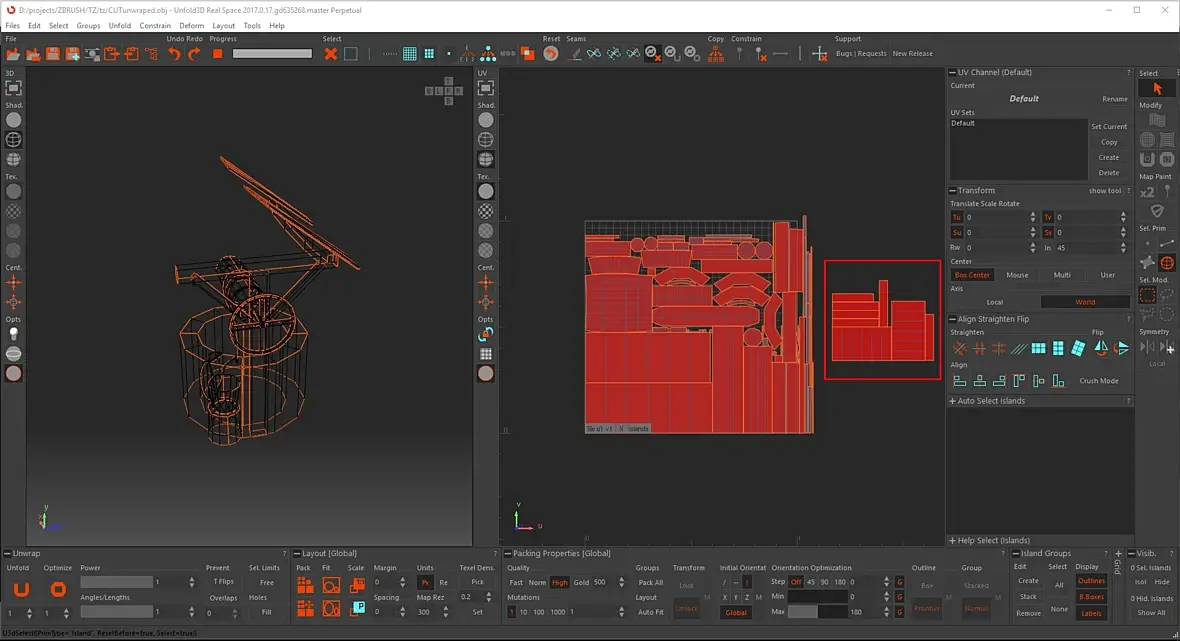Screen dimensions: 1180x641
Task: Click the open file folder icon
Action: click(13, 54)
